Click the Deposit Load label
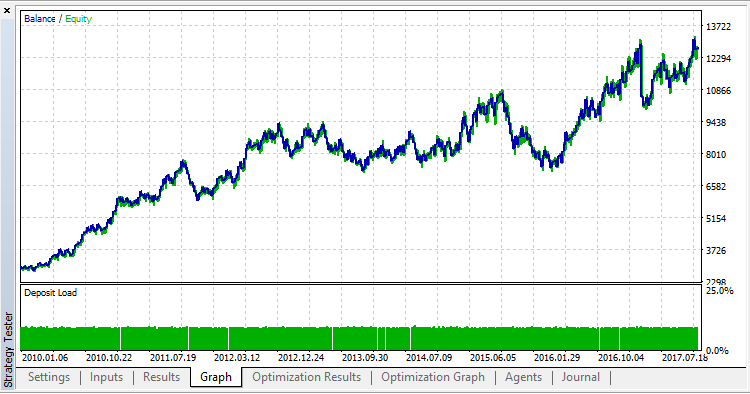This screenshot has height=394, width=750. (50, 293)
